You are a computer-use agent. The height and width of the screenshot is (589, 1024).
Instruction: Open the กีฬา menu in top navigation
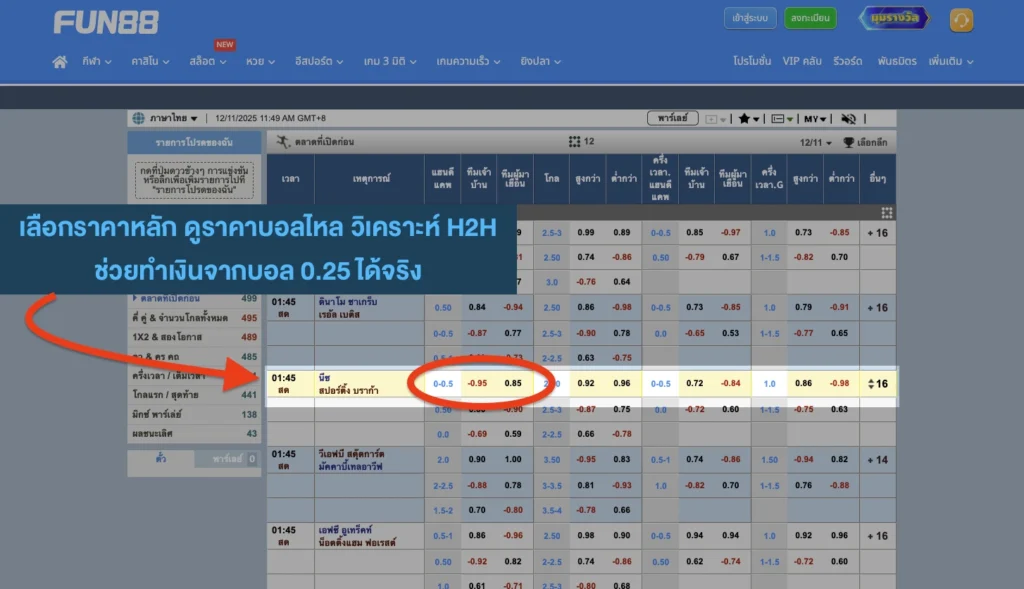[94, 60]
